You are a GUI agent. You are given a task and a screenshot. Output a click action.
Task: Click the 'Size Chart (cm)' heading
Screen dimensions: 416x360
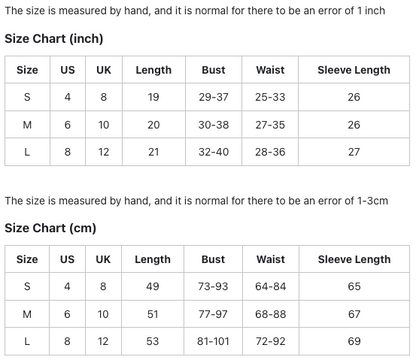tap(50, 228)
